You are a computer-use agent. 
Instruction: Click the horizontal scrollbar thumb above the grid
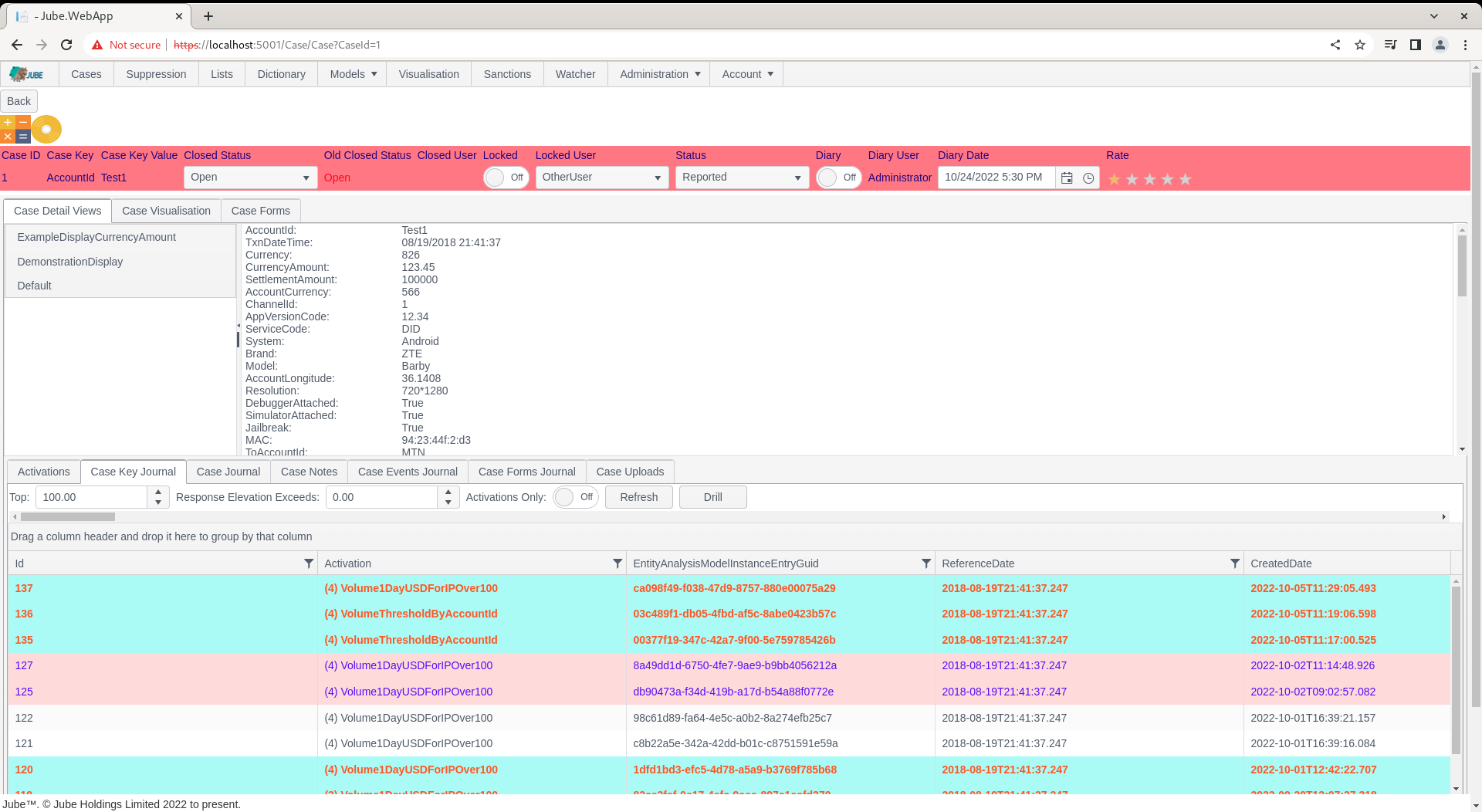68,517
